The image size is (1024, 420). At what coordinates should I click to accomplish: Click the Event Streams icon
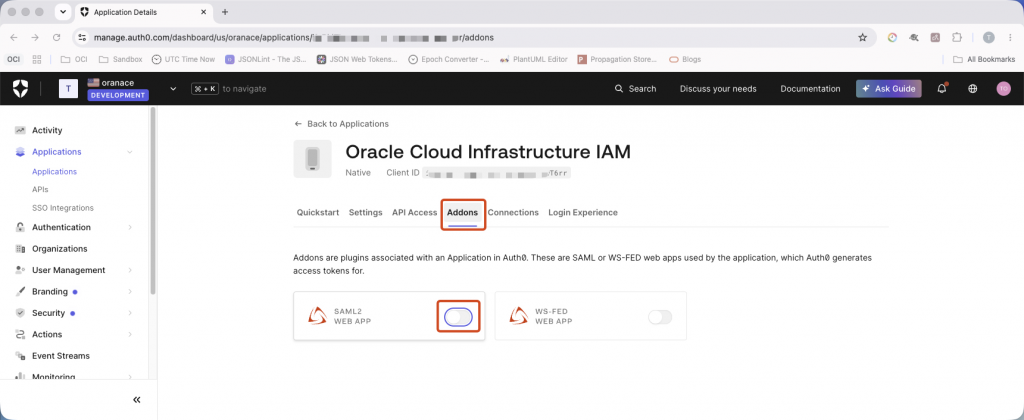click(20, 356)
